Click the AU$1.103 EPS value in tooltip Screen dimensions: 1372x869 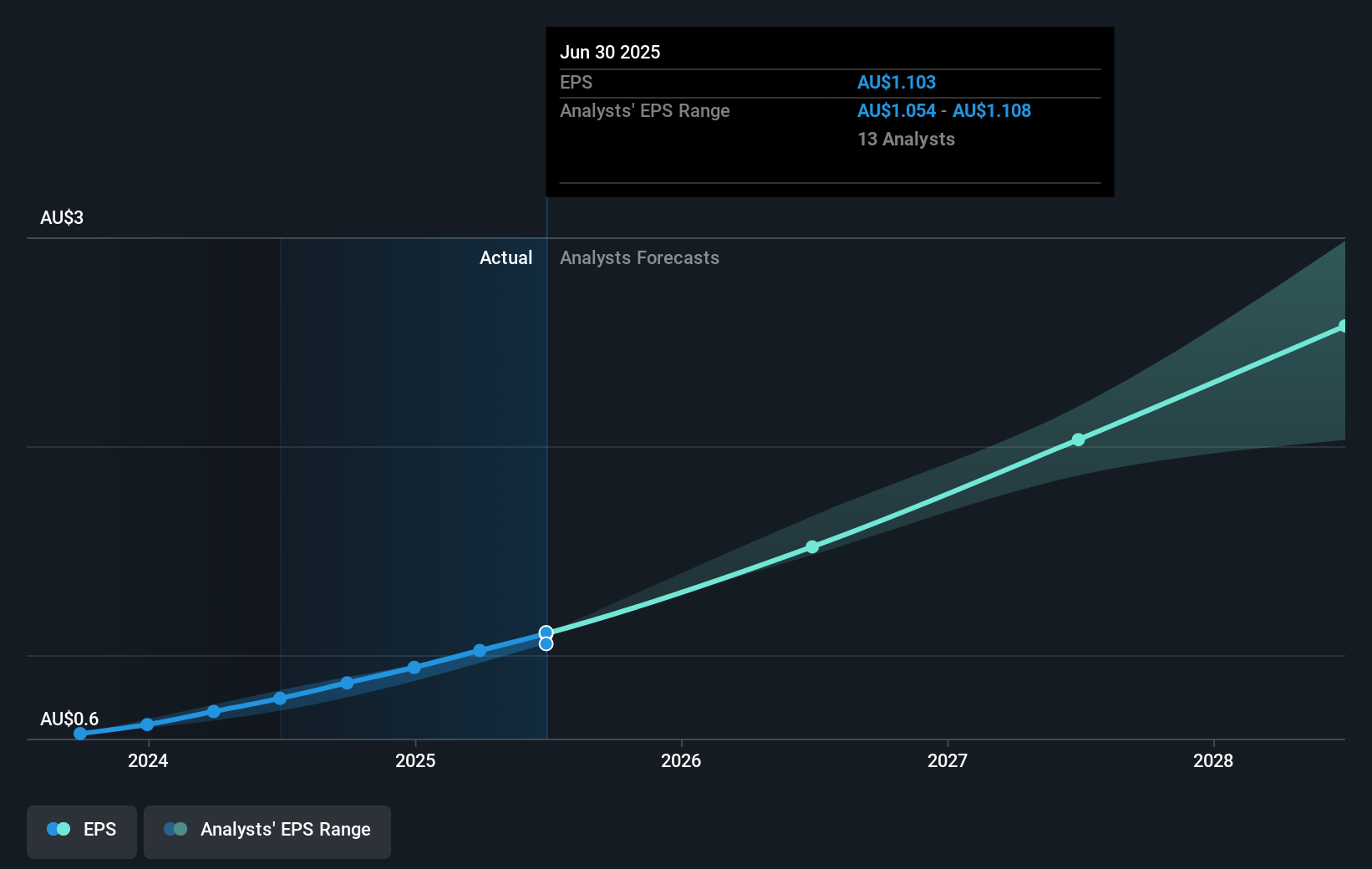(897, 82)
